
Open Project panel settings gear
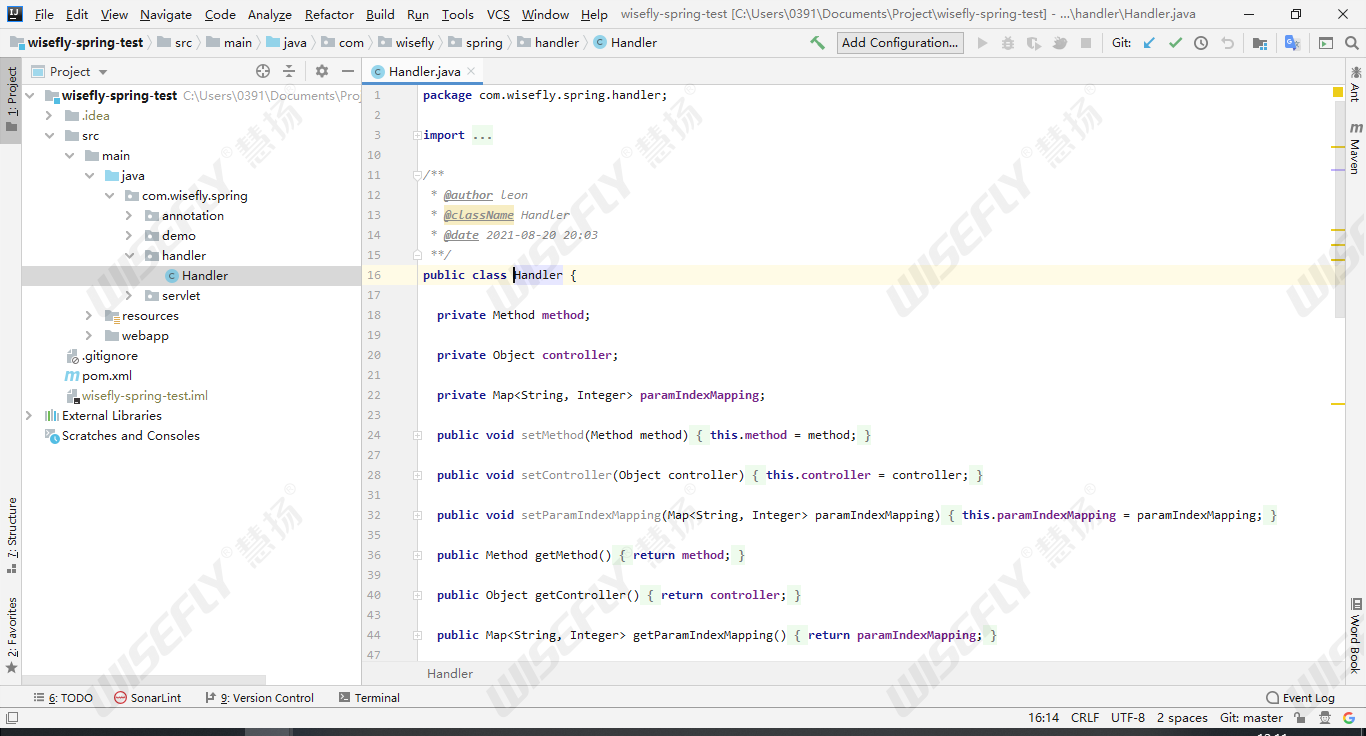(x=321, y=71)
